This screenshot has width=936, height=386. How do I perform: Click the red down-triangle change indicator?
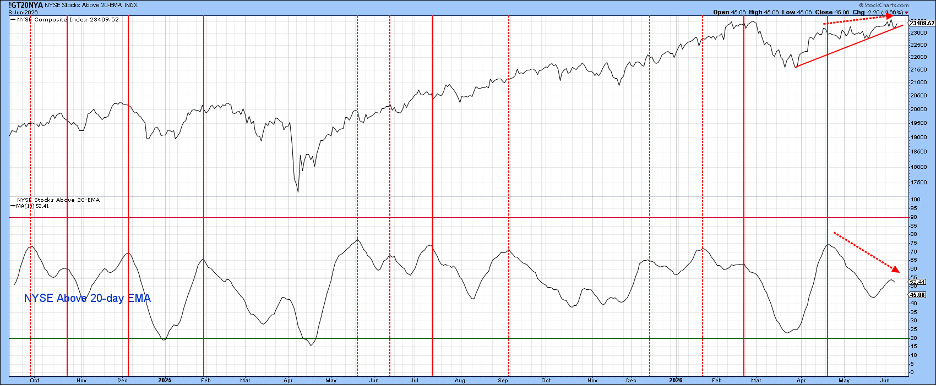pyautogui.click(x=907, y=13)
